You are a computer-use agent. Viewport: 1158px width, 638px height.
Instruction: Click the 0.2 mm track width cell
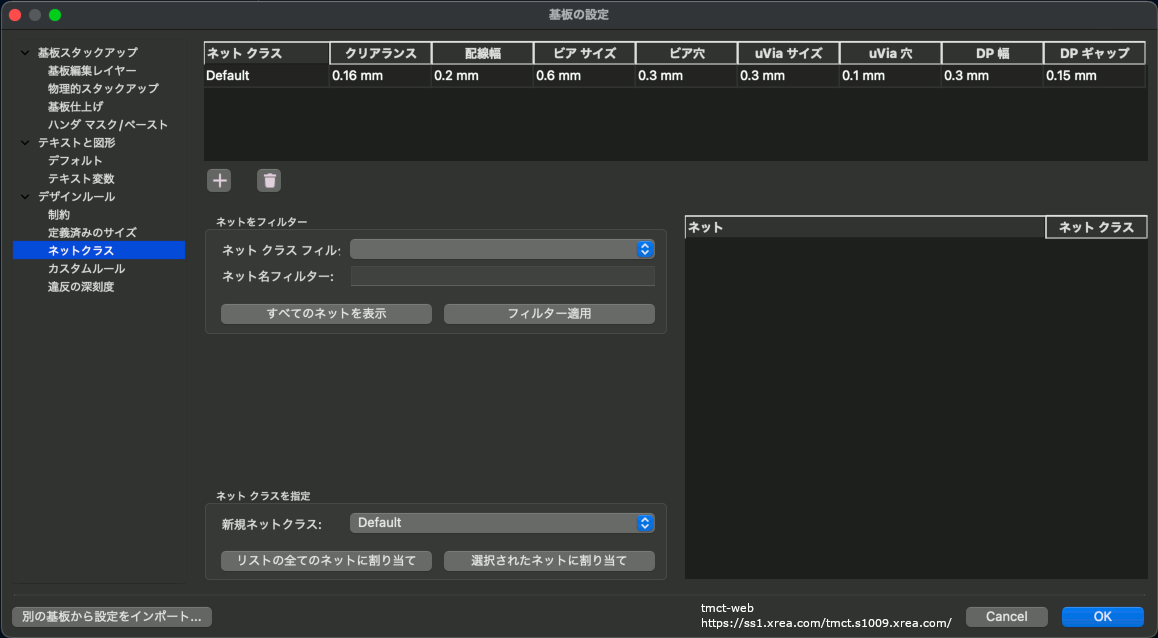pyautogui.click(x=482, y=75)
